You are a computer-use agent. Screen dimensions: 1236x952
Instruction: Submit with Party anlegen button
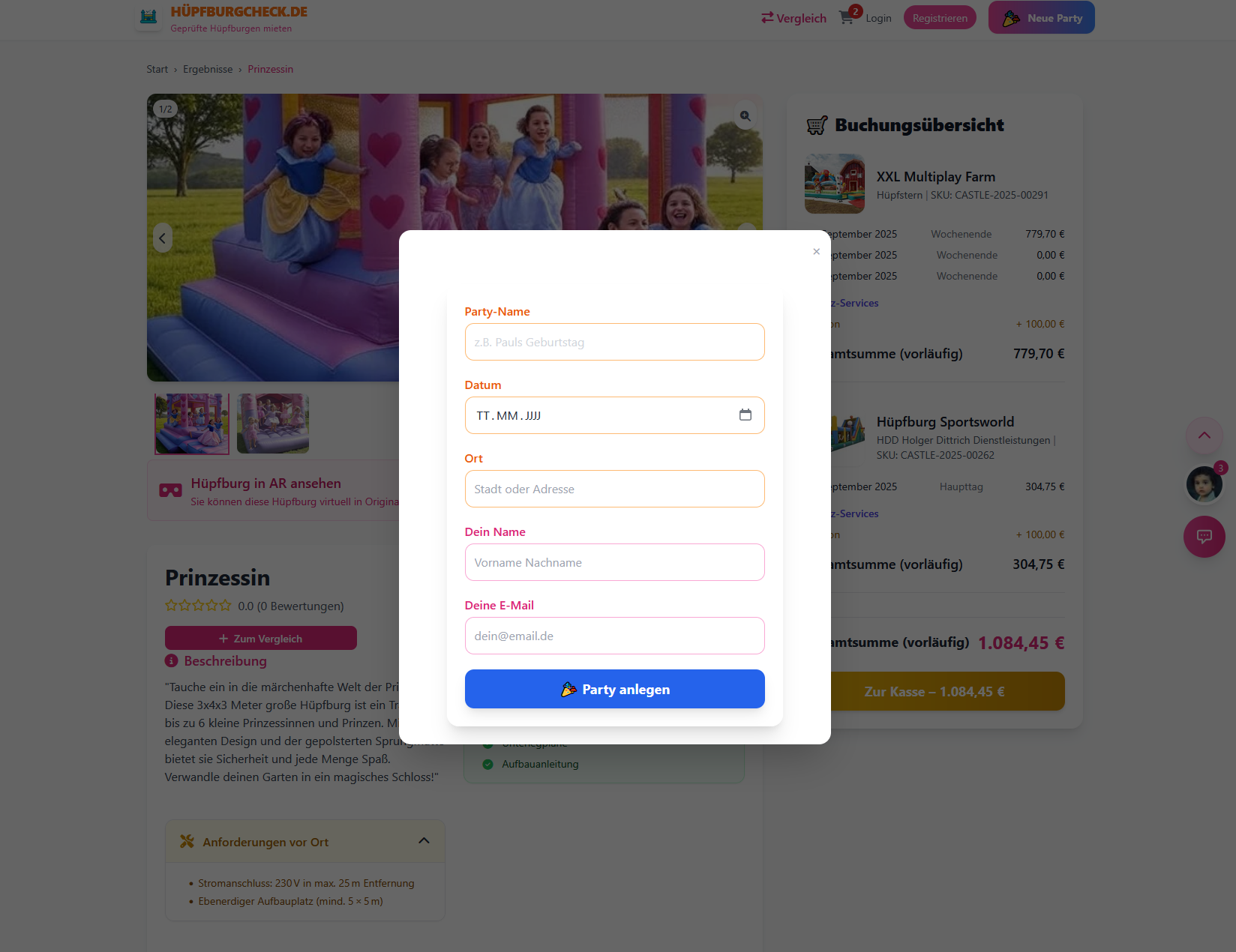coord(614,689)
